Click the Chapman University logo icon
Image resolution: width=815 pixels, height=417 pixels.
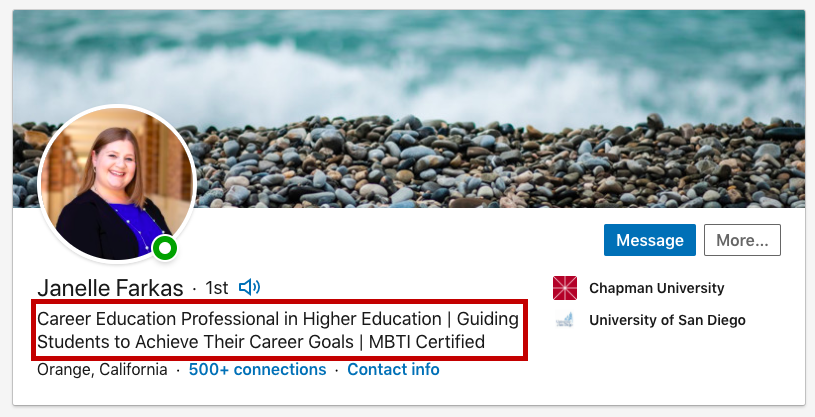click(x=565, y=288)
